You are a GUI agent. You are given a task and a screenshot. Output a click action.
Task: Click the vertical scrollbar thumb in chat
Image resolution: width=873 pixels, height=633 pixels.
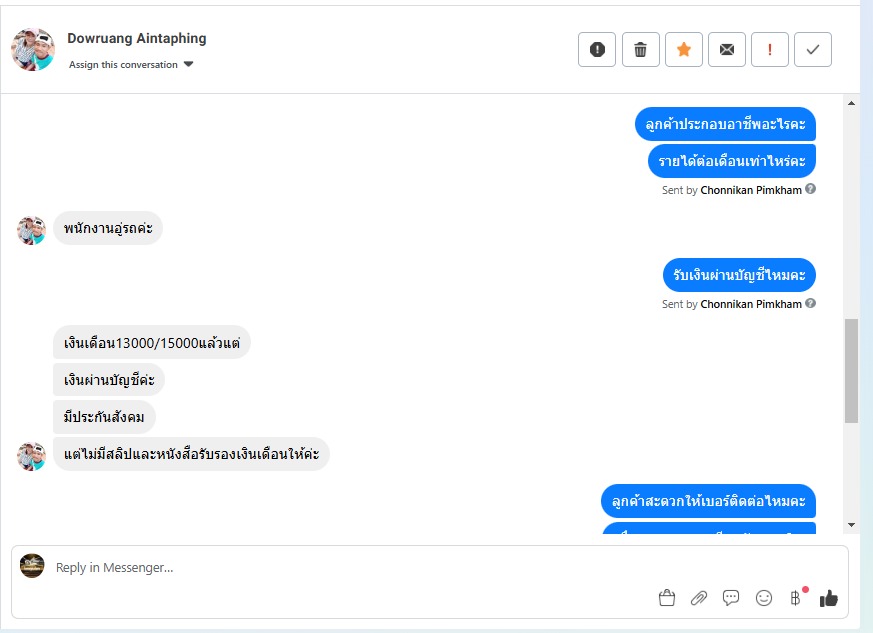852,370
